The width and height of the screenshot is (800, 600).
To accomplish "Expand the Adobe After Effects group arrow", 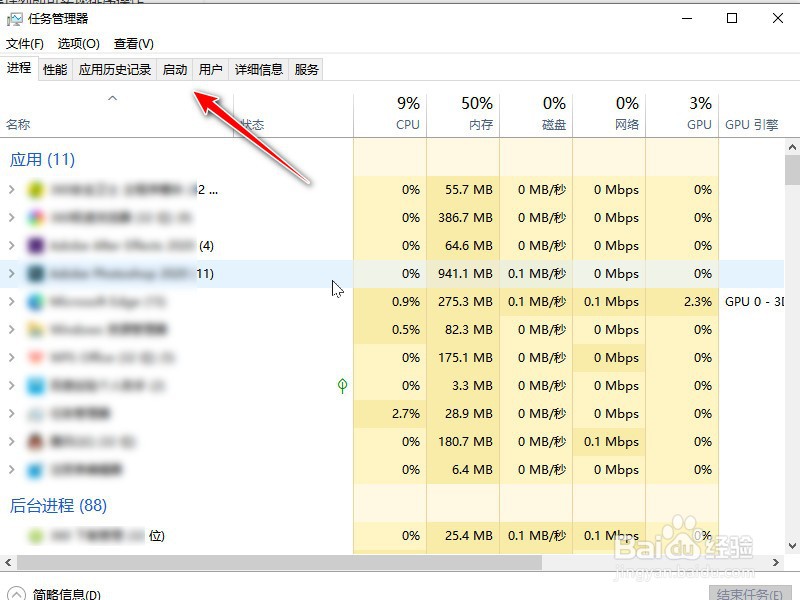I will pyautogui.click(x=12, y=245).
